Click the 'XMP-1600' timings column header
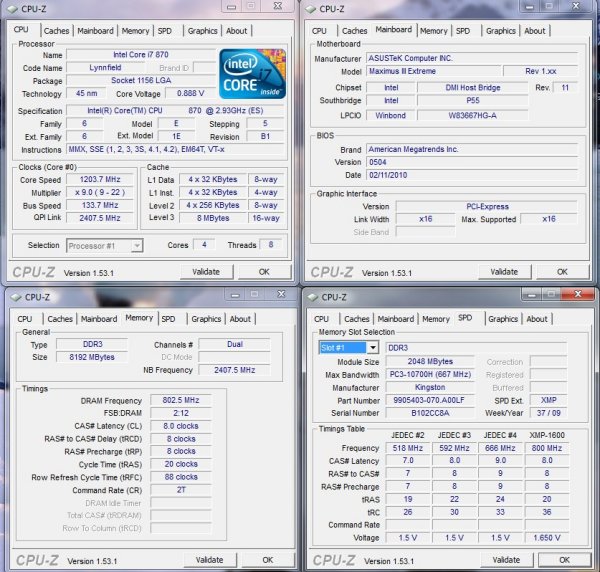600x572 pixels. [547, 435]
